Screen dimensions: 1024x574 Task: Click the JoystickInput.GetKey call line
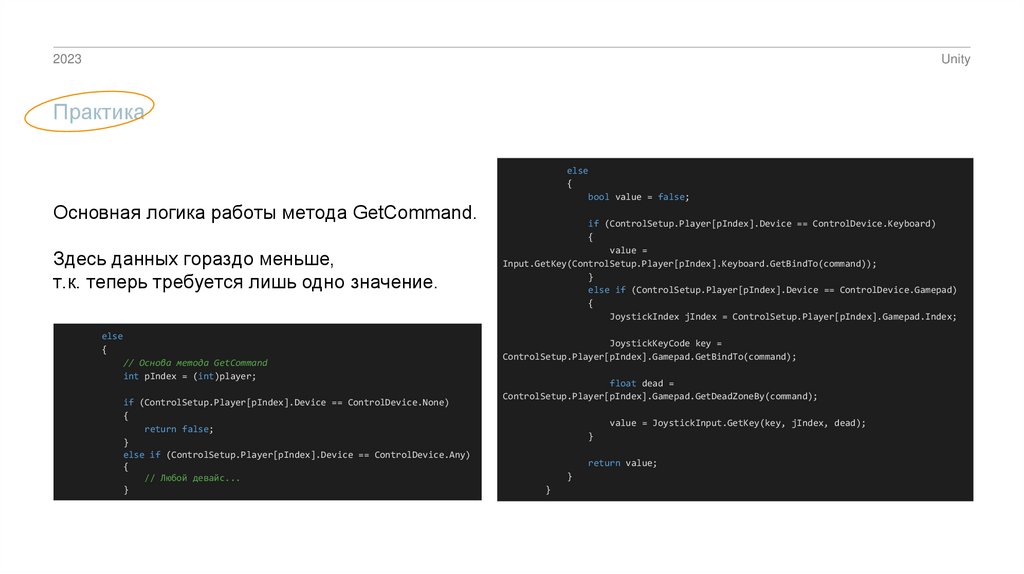(x=737, y=423)
